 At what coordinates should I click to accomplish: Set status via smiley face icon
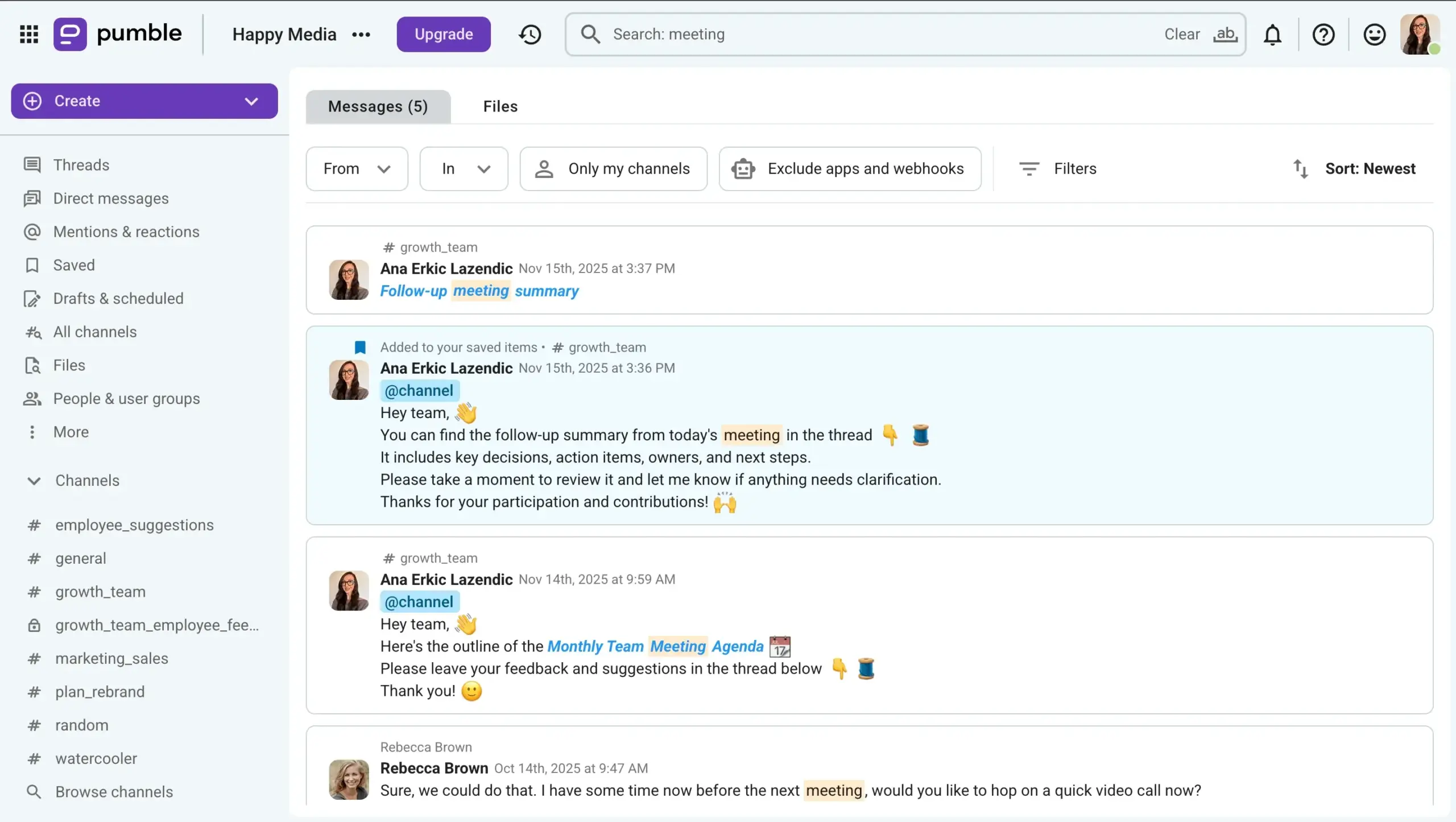1374,35
